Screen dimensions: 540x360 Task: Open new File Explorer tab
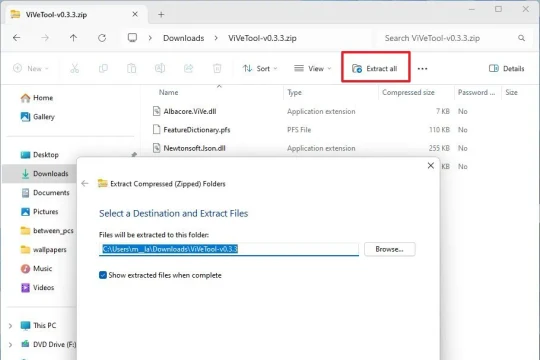[161, 14]
